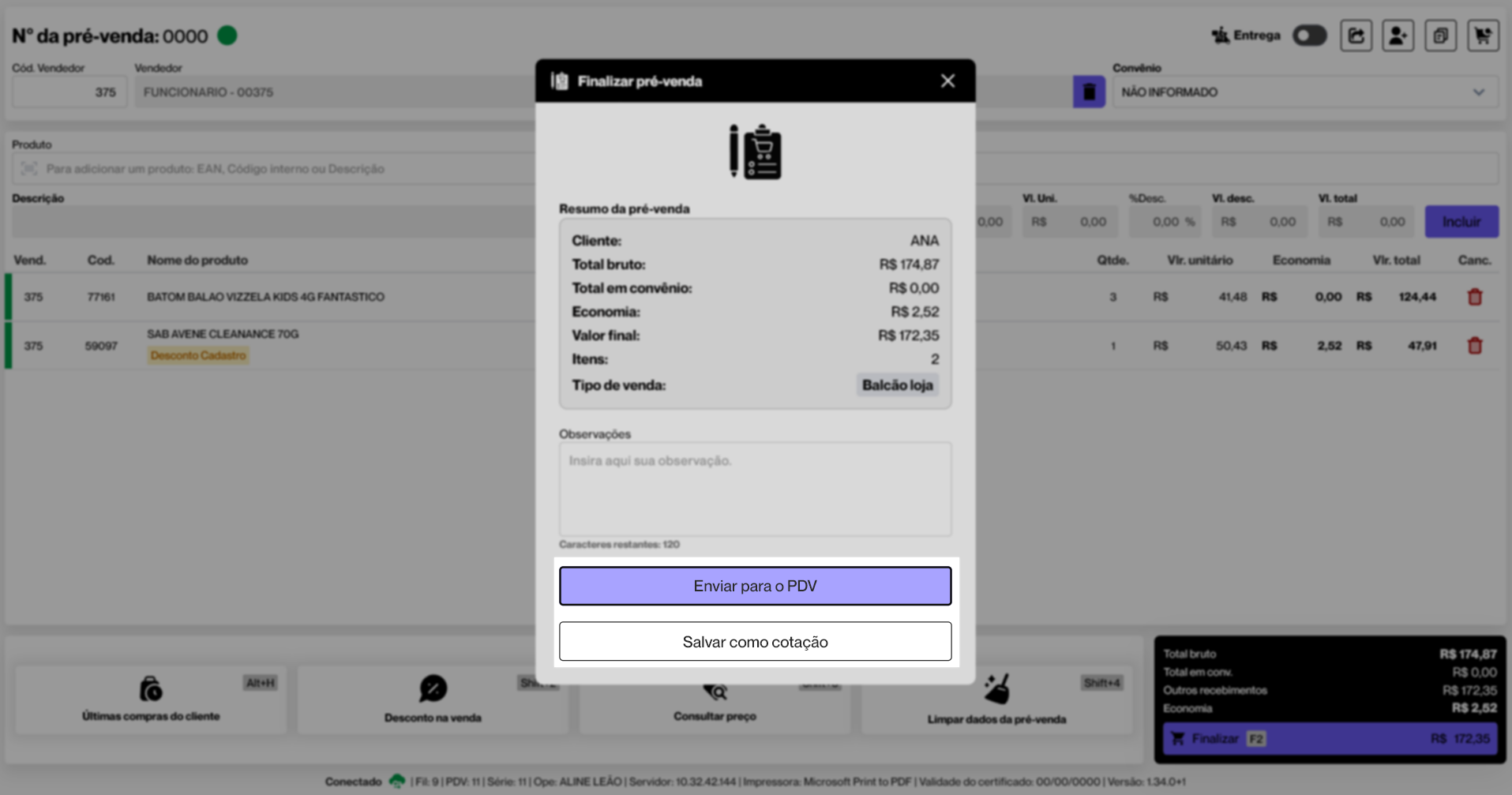Open Últimas compras do cliente
The image size is (1512, 795).
(151, 699)
